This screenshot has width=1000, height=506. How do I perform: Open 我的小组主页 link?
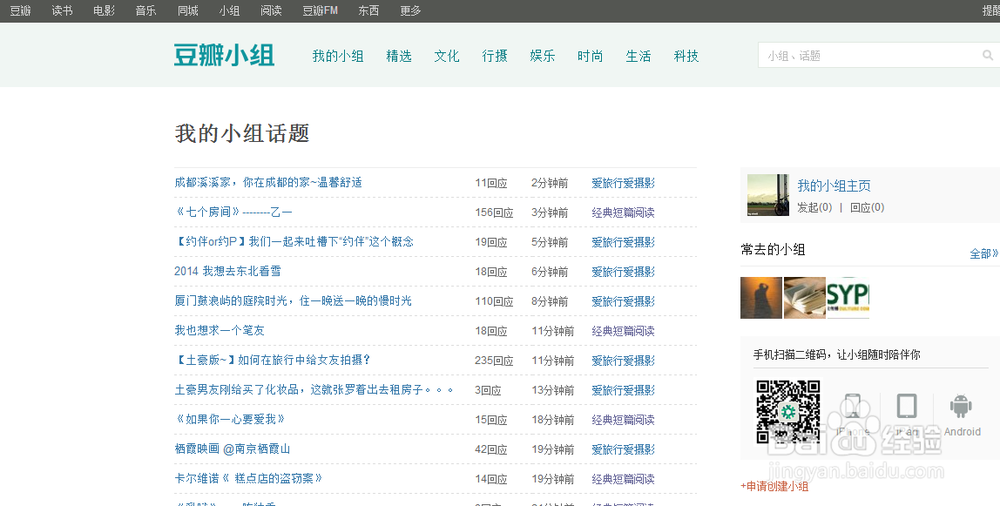pos(834,186)
